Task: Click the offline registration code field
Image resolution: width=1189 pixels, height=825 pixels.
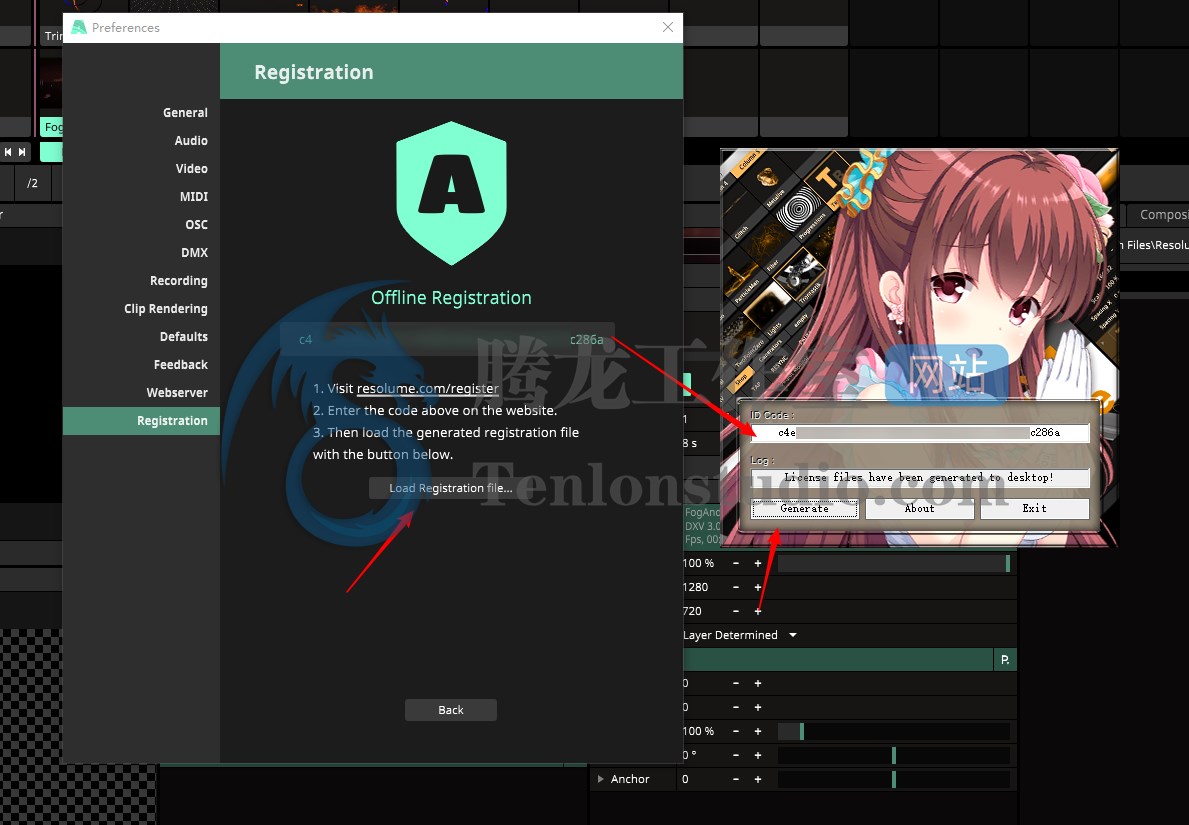Action: (x=447, y=339)
